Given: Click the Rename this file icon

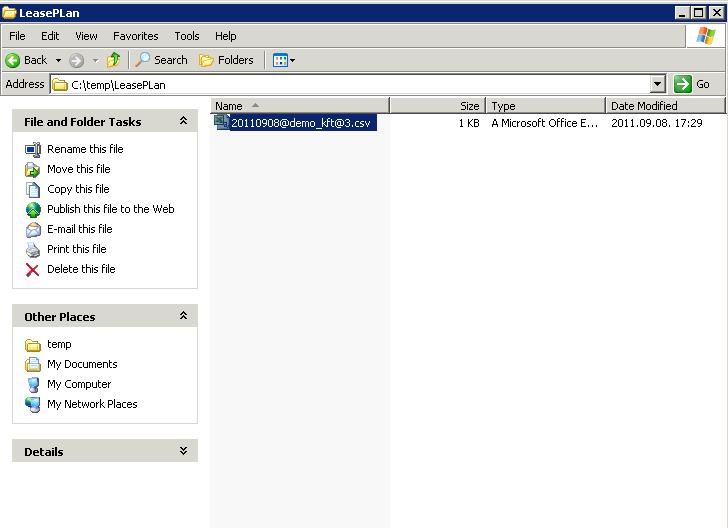Looking at the screenshot, I should [33, 150].
